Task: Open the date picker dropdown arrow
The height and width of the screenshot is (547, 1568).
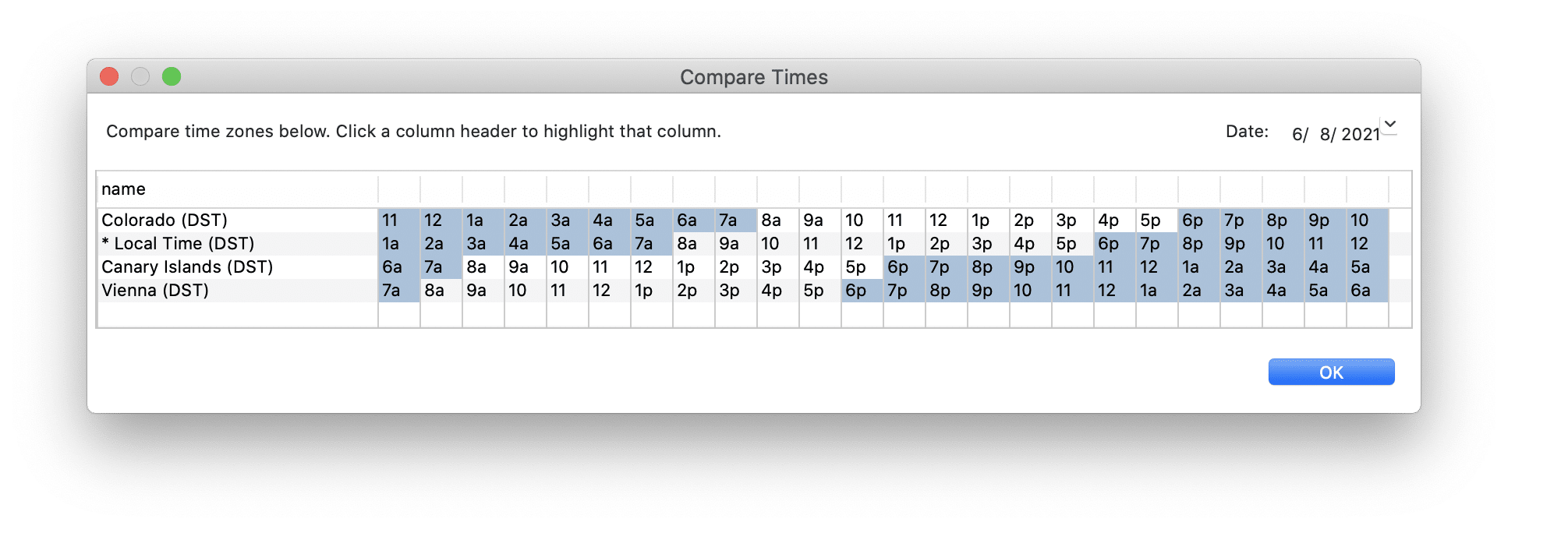Action: [x=1389, y=125]
